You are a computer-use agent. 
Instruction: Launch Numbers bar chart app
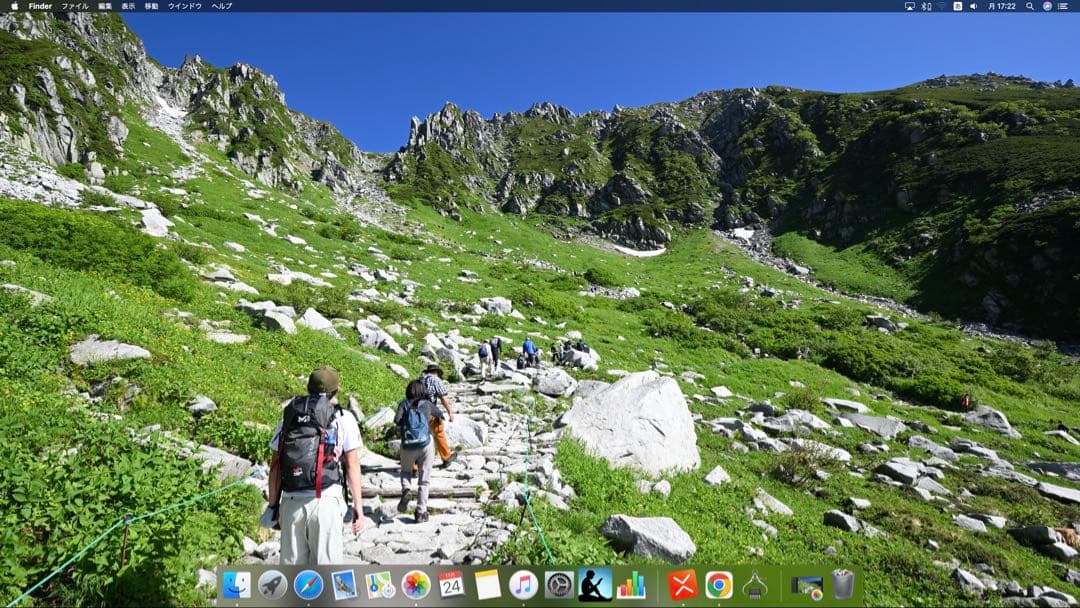tap(631, 585)
